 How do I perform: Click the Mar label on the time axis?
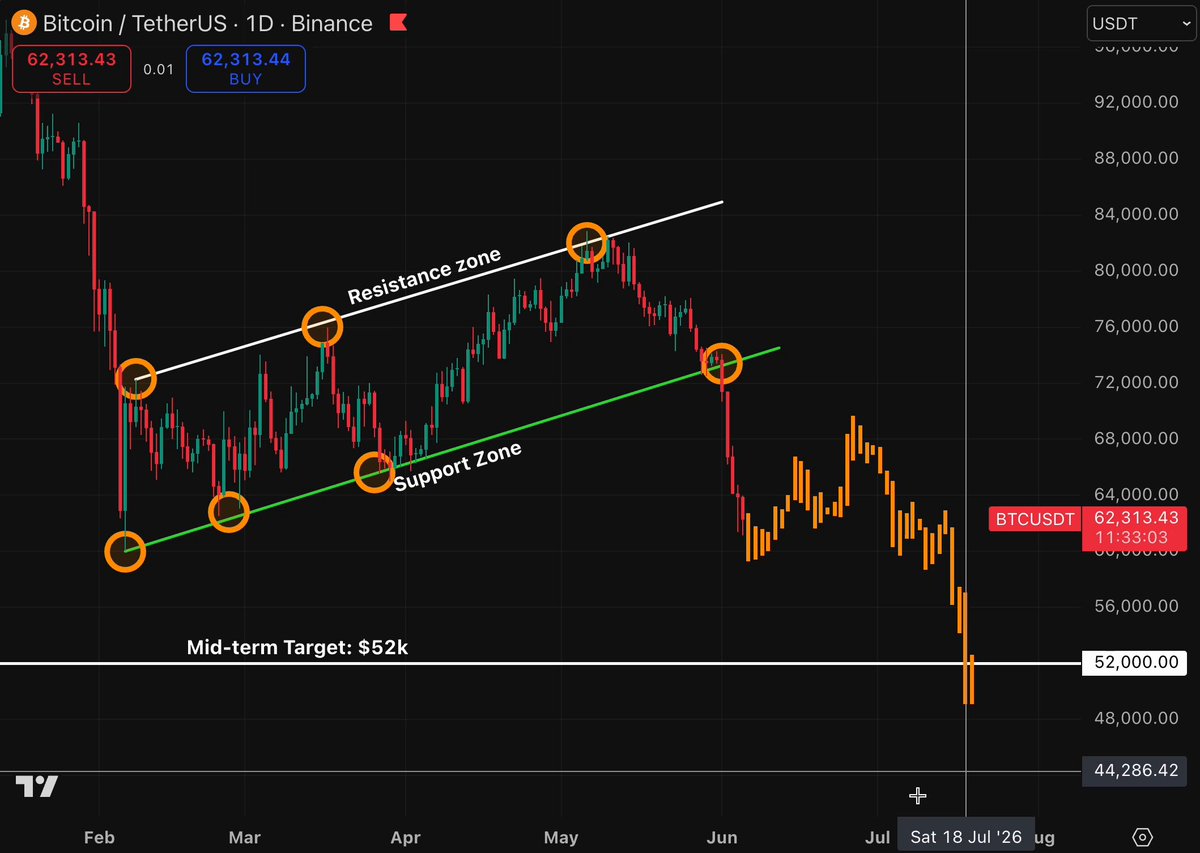(x=245, y=836)
